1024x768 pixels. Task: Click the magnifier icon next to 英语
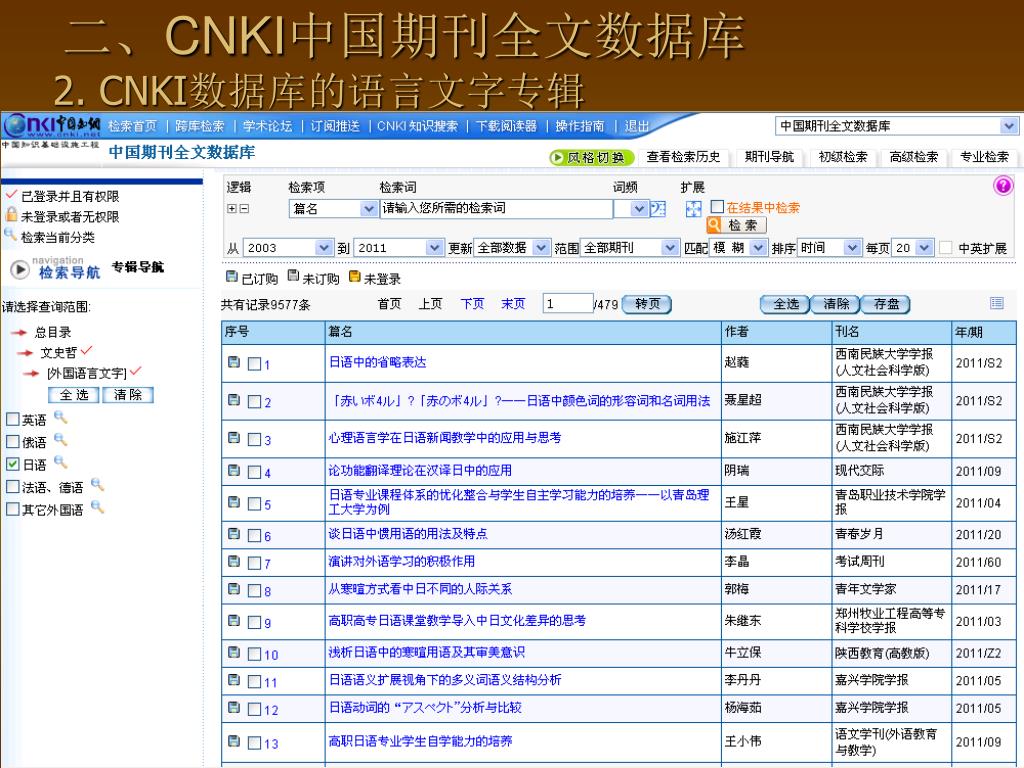[x=60, y=417]
